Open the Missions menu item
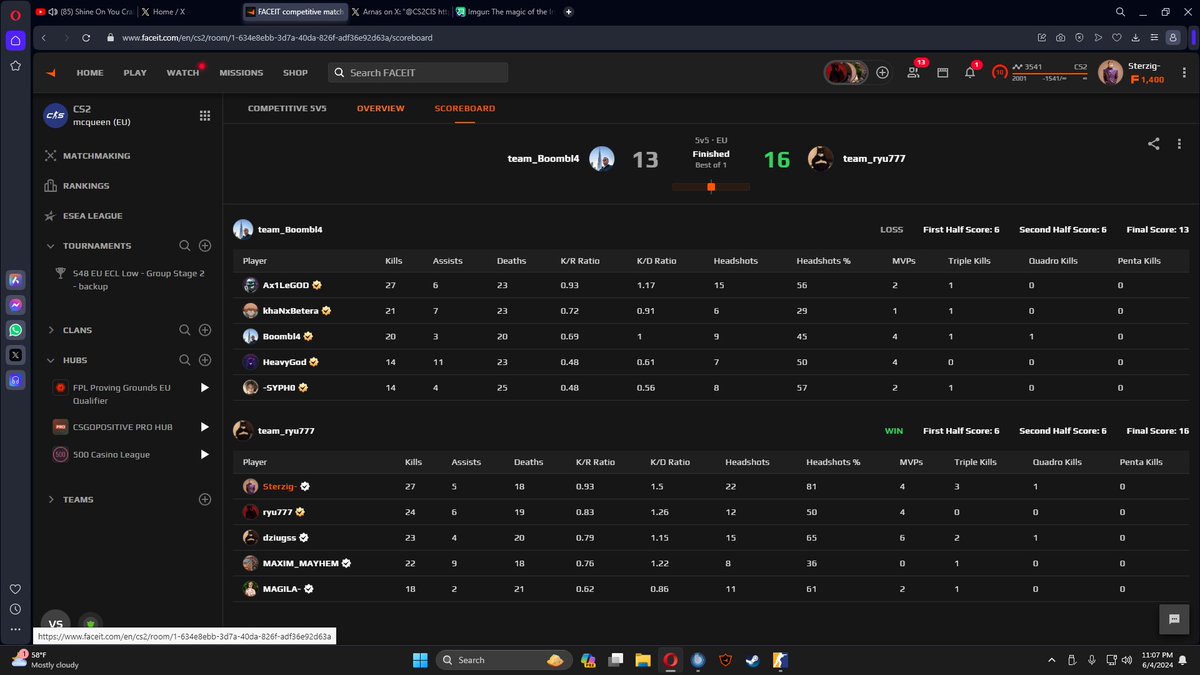1200x675 pixels. [x=241, y=73]
